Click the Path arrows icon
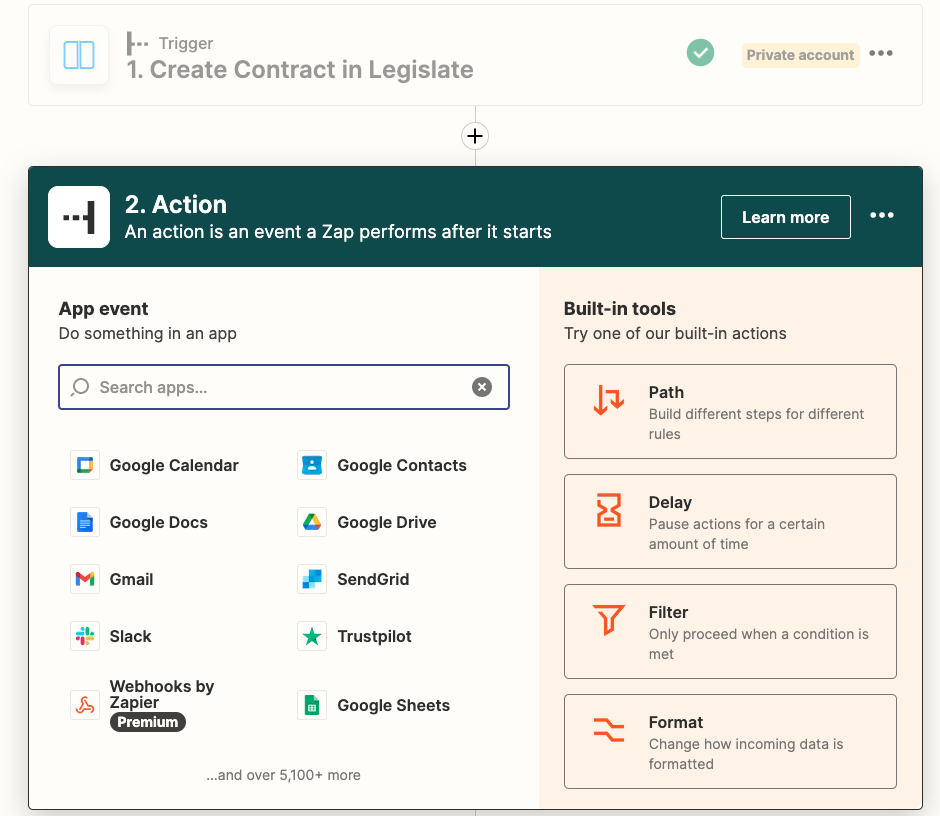Viewport: 940px width, 816px height. (608, 400)
